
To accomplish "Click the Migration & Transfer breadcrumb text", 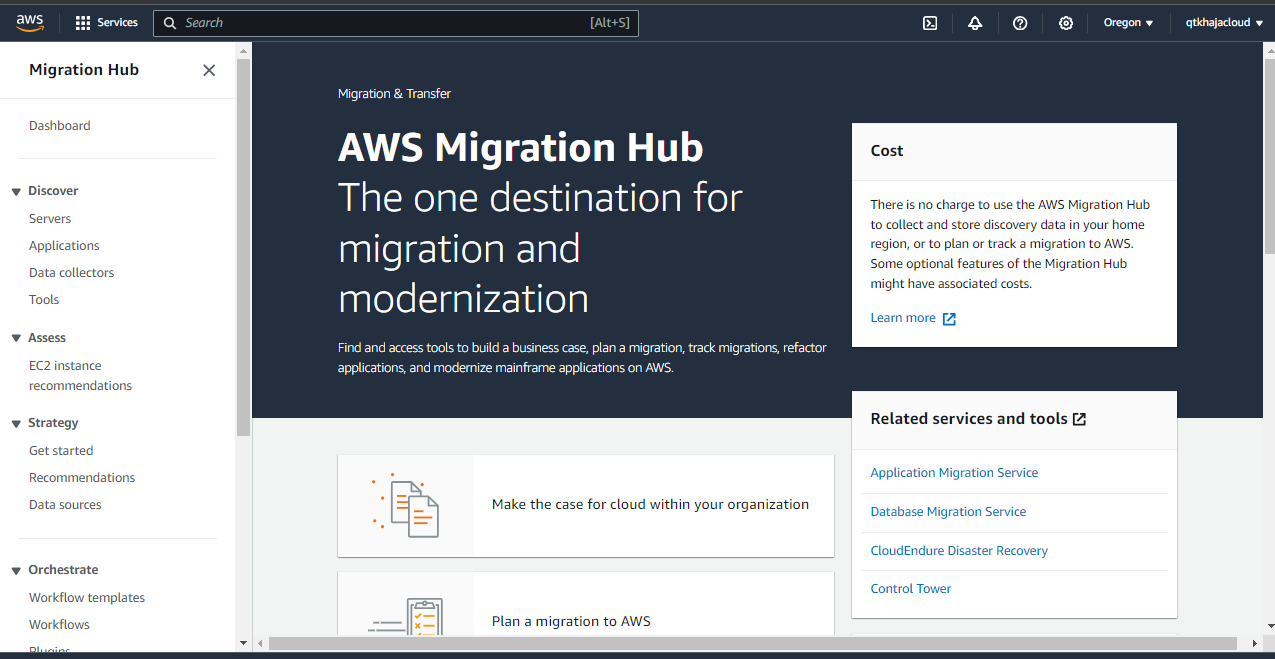I will [394, 94].
